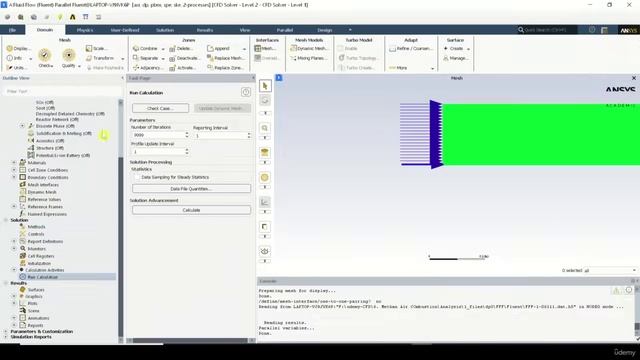This screenshot has width=640, height=360.
Task: Select Controls under Solution
Action: click(x=36, y=234)
